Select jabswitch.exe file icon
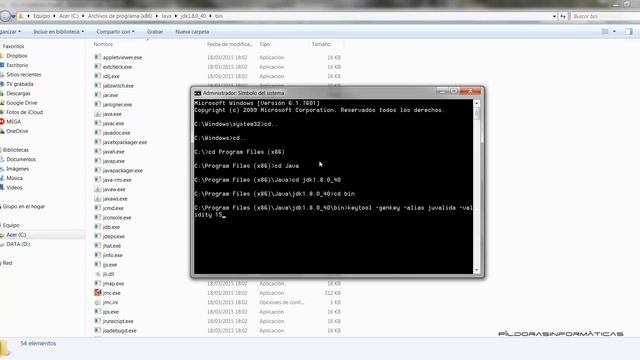 [x=97, y=85]
